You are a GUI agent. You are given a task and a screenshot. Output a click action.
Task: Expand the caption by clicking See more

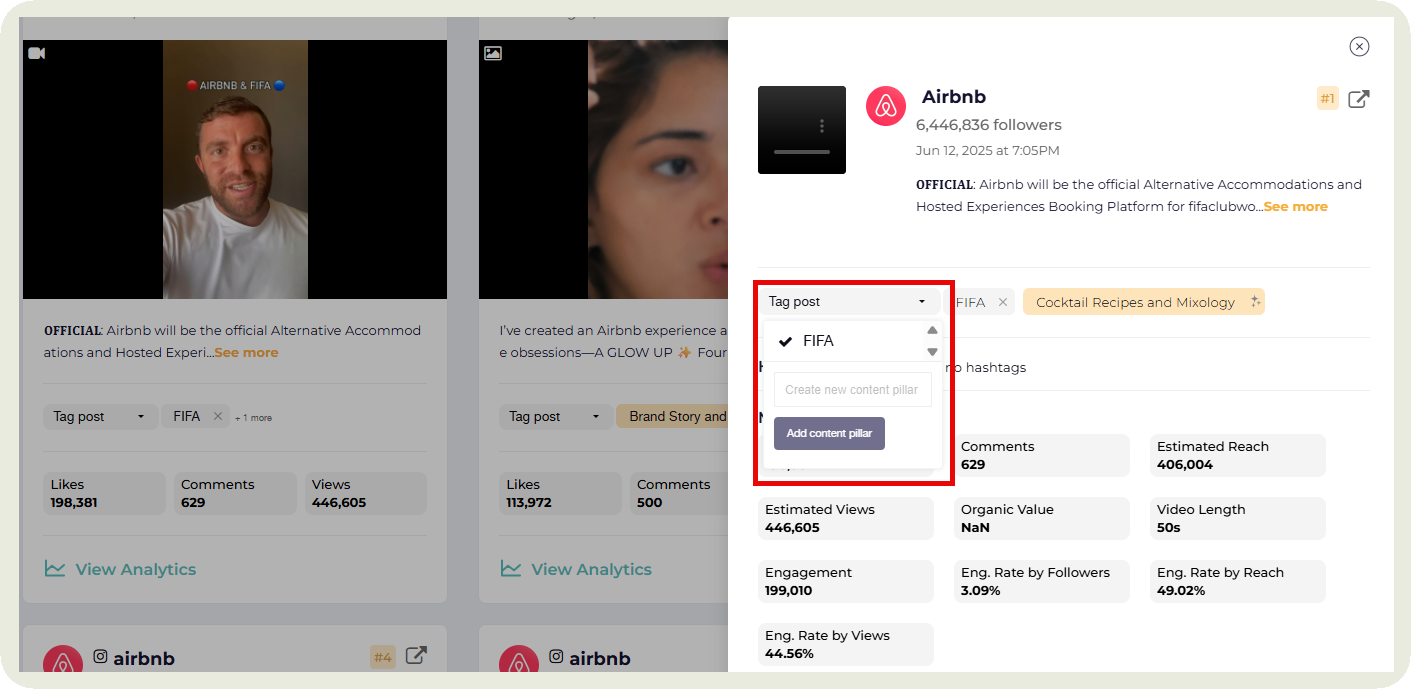pos(1295,206)
